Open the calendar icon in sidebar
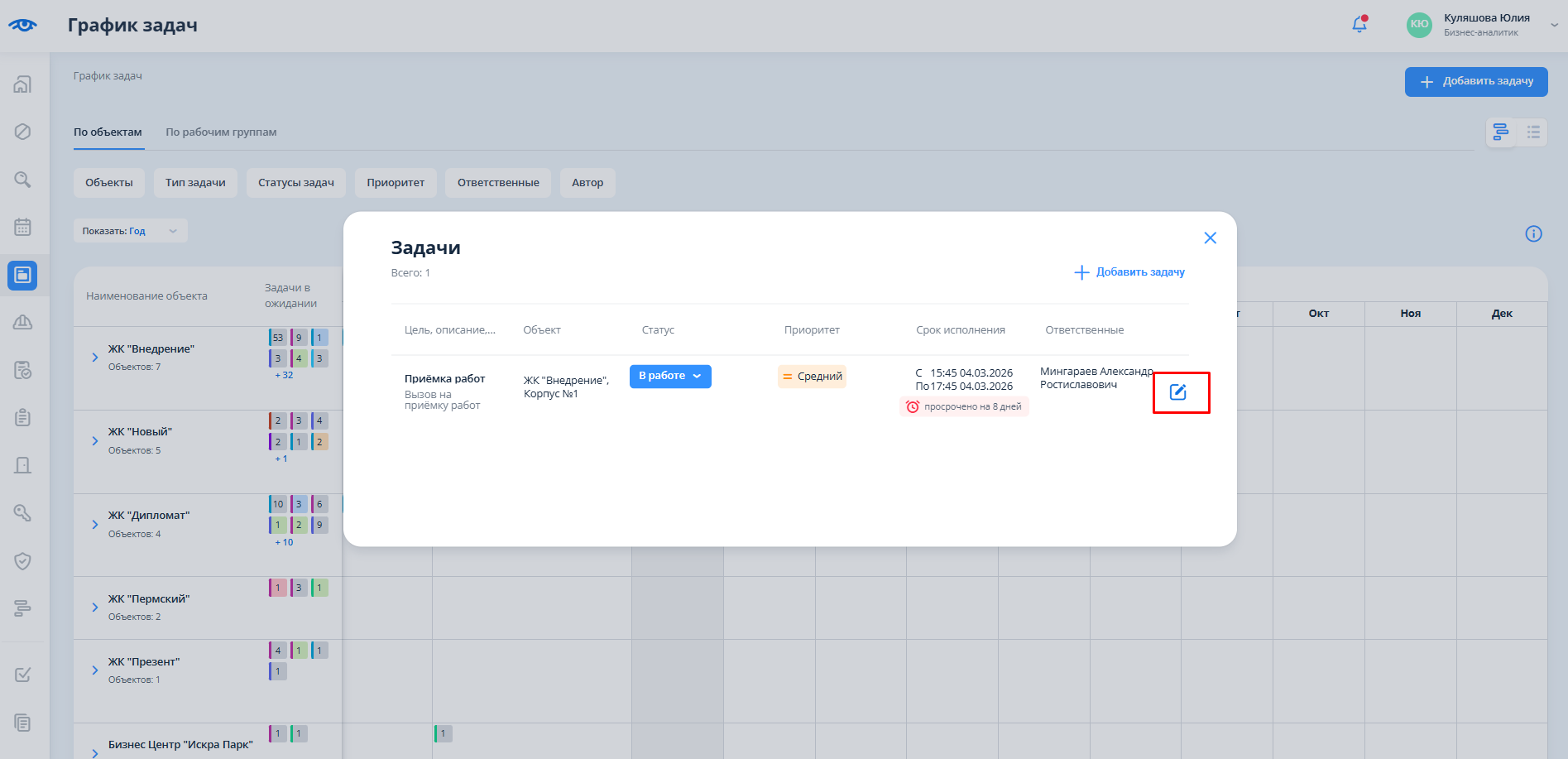This screenshot has width=1568, height=759. click(23, 227)
